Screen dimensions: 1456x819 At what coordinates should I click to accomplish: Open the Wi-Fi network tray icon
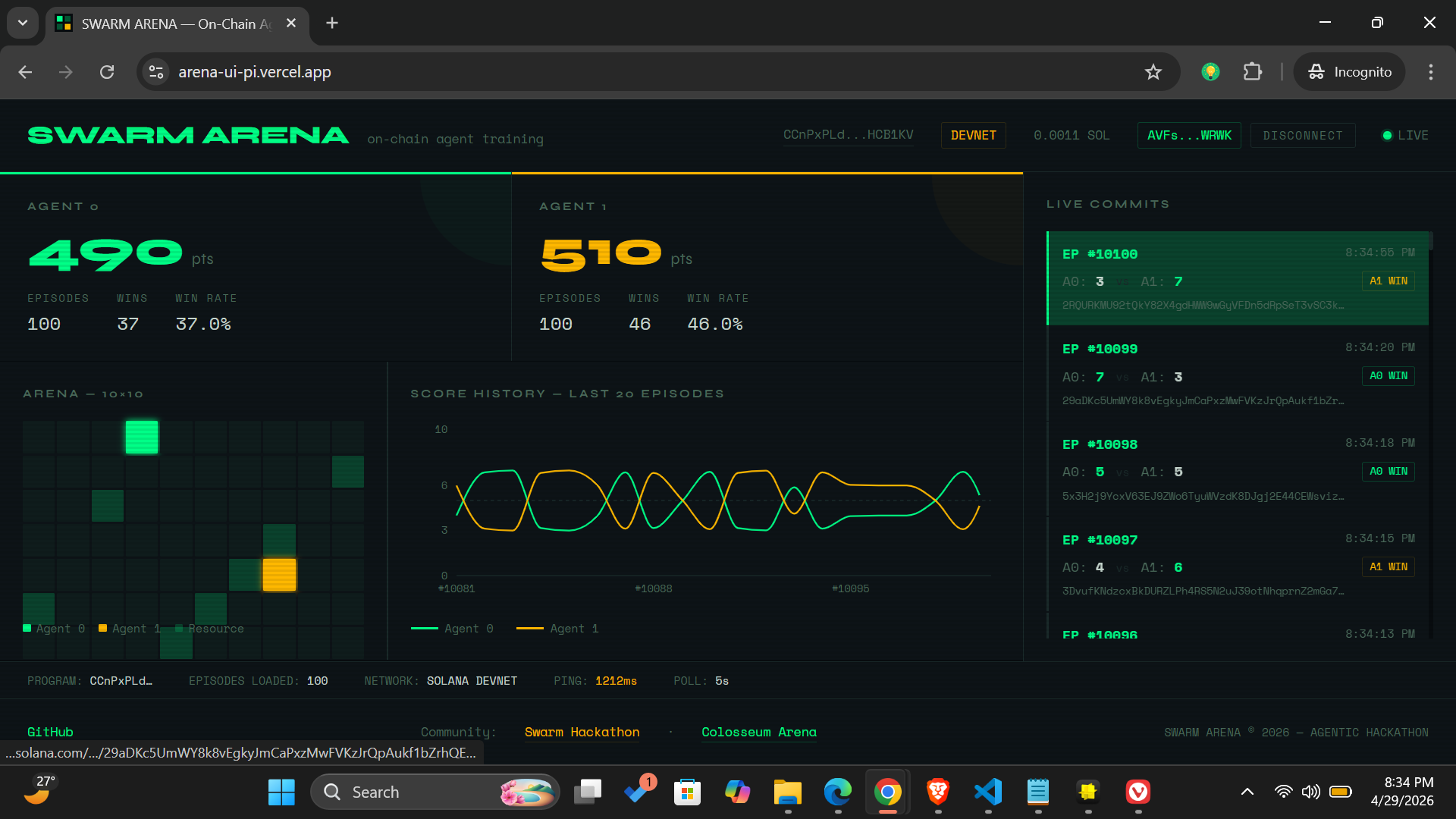coord(1283,792)
